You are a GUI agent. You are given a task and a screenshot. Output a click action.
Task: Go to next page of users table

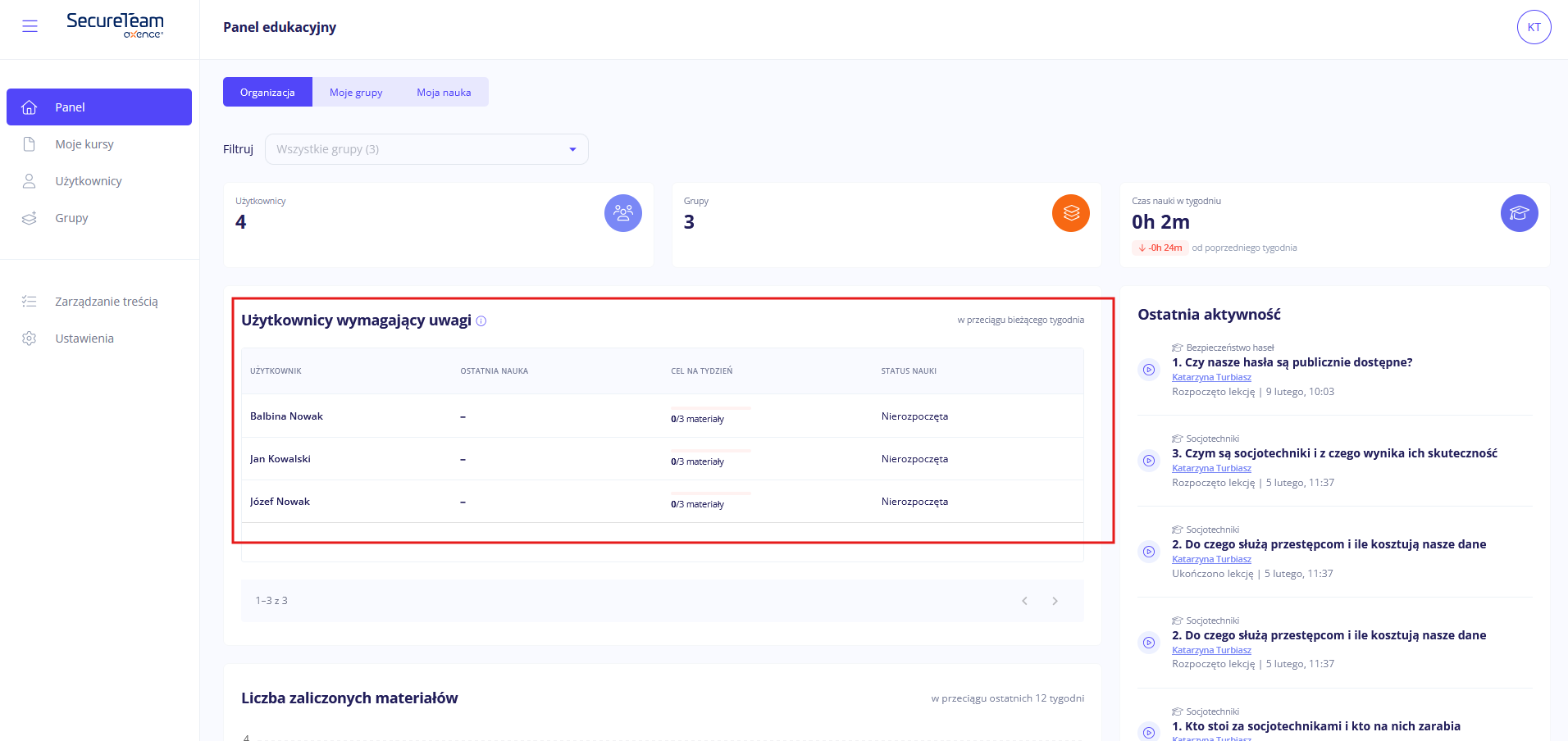tap(1055, 601)
